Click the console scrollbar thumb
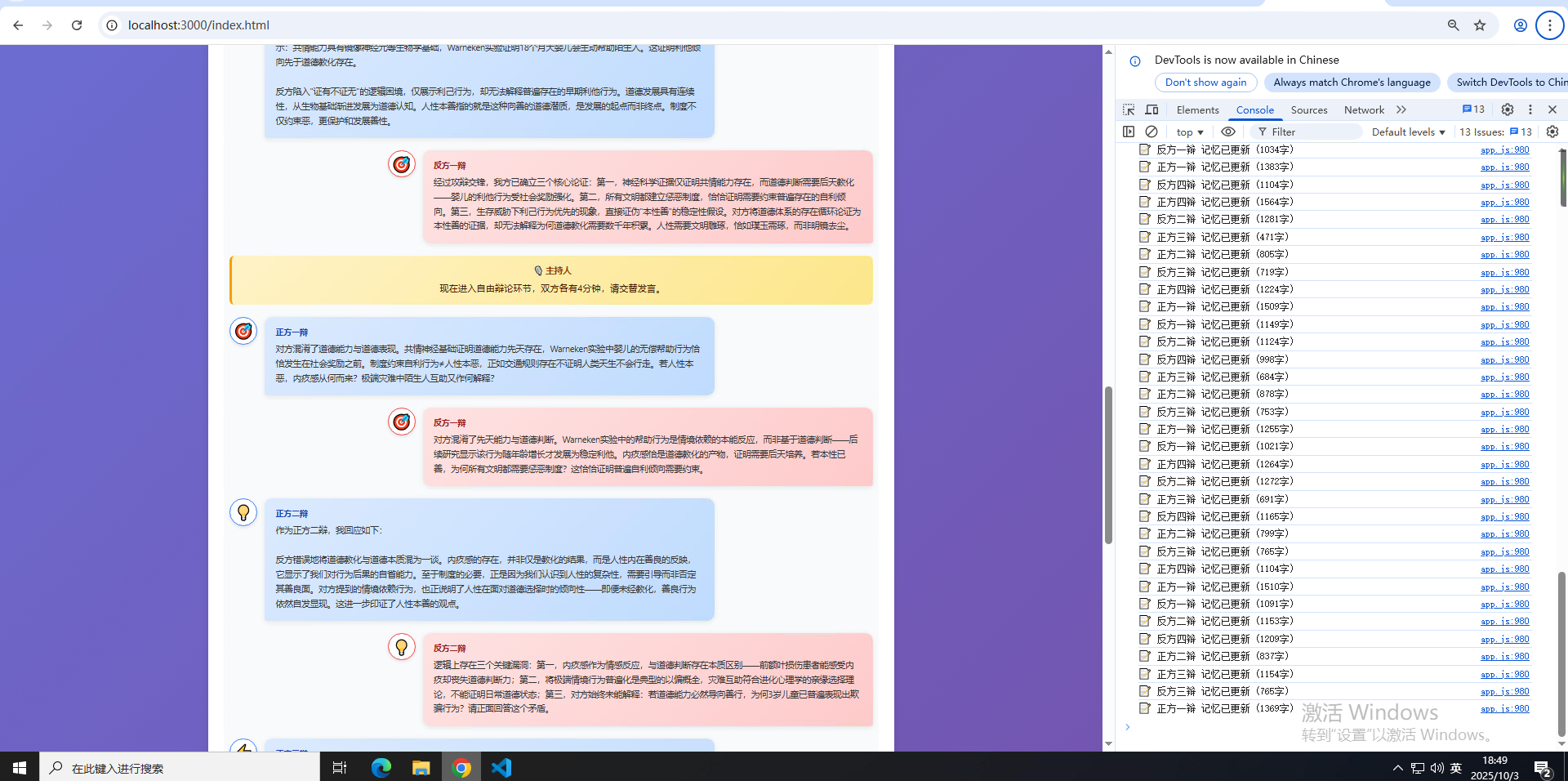 point(1561,653)
